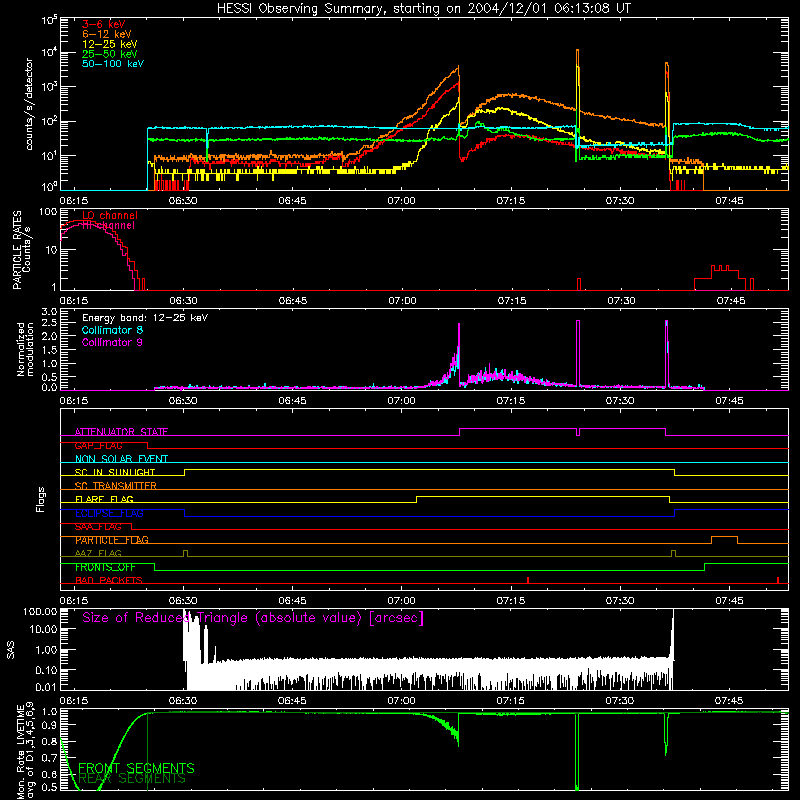This screenshot has height=800, width=800.
Task: Click the 'PARTICLE RATES' axis label
Action: click(x=17, y=250)
